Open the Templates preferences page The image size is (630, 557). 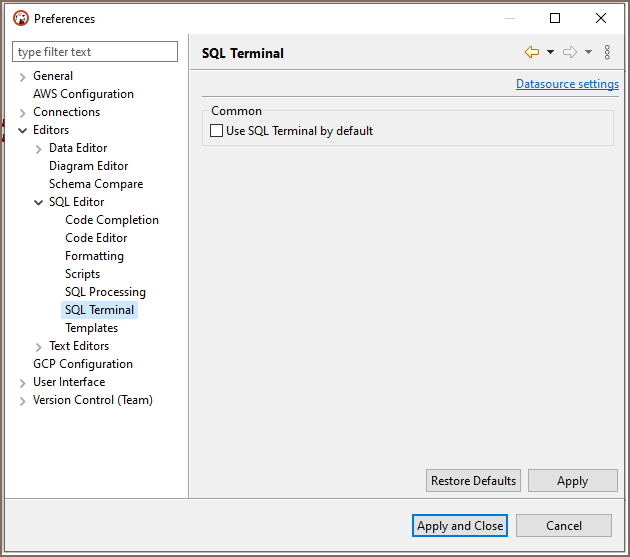click(92, 328)
